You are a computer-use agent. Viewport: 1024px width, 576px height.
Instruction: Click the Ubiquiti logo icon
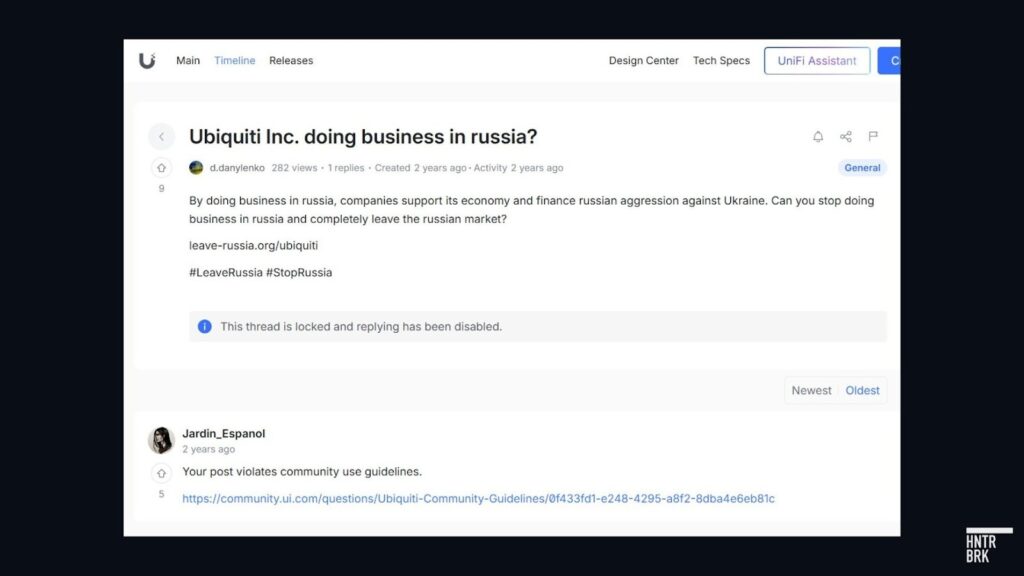click(x=147, y=61)
